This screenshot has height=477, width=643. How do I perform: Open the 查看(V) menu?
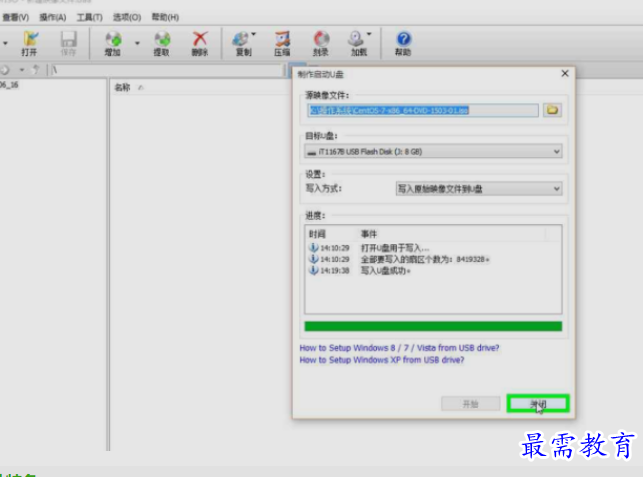pos(15,17)
